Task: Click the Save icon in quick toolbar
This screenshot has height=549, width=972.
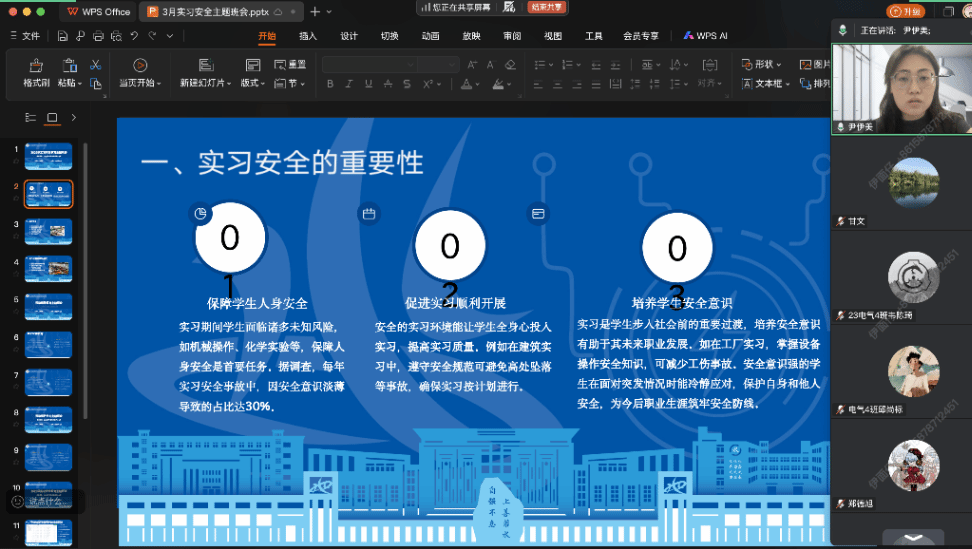Action: tap(63, 36)
